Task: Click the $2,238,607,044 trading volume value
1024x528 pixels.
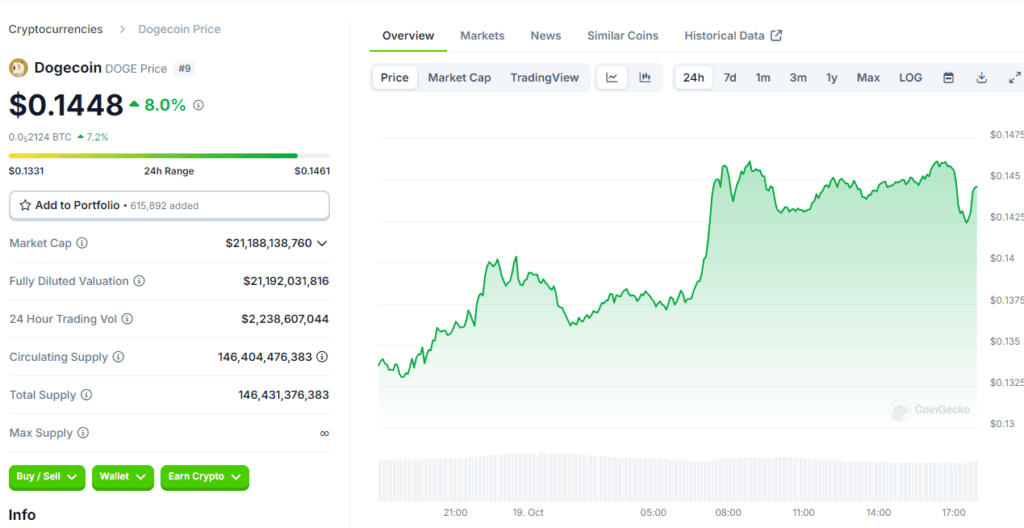Action: (x=285, y=319)
